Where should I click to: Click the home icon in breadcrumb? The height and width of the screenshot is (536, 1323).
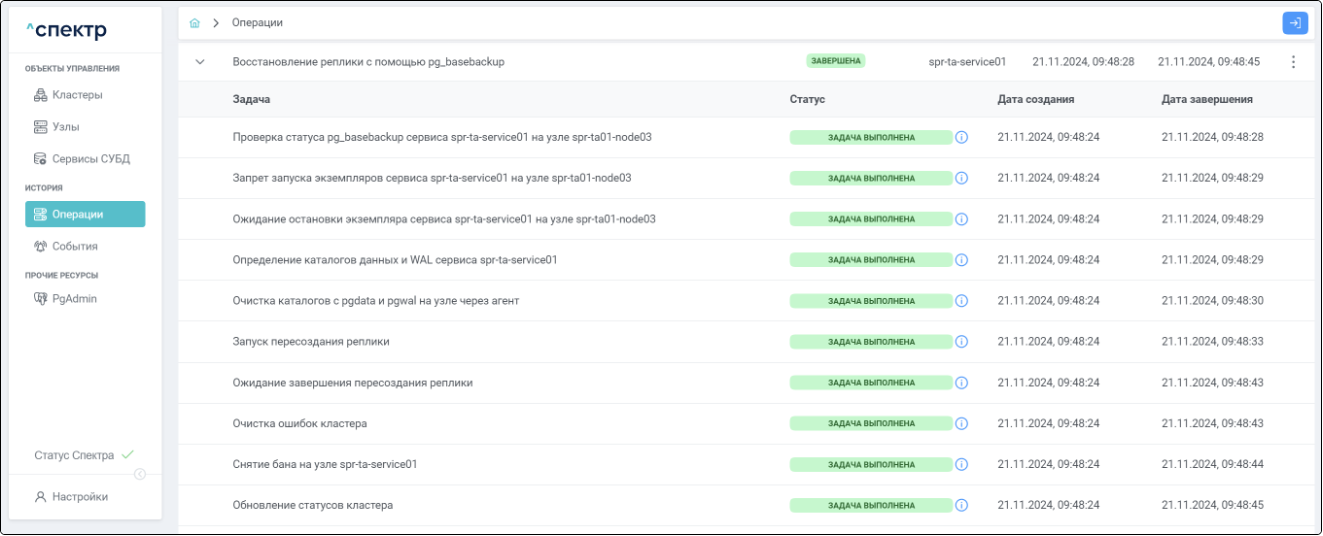195,22
